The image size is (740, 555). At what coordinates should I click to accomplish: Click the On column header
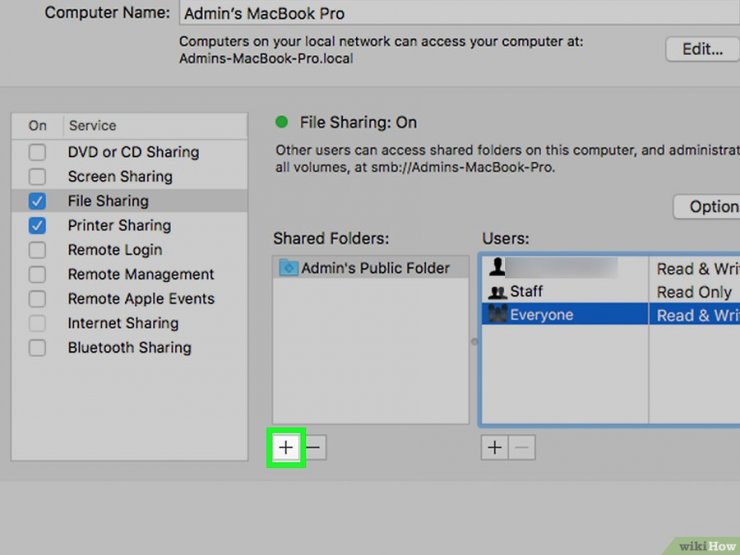[37, 126]
